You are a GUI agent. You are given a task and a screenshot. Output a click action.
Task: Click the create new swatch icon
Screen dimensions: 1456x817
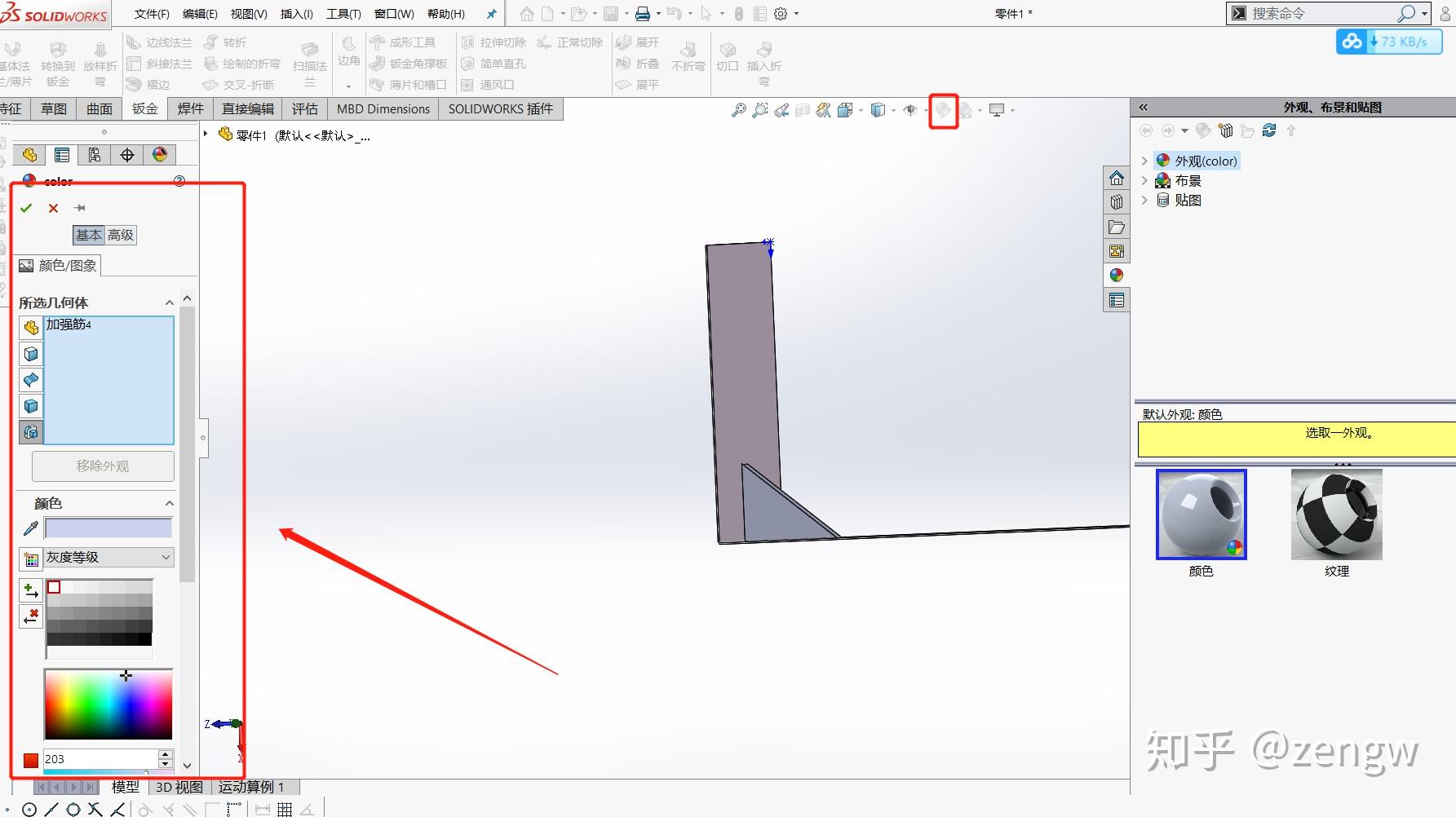pyautogui.click(x=31, y=559)
